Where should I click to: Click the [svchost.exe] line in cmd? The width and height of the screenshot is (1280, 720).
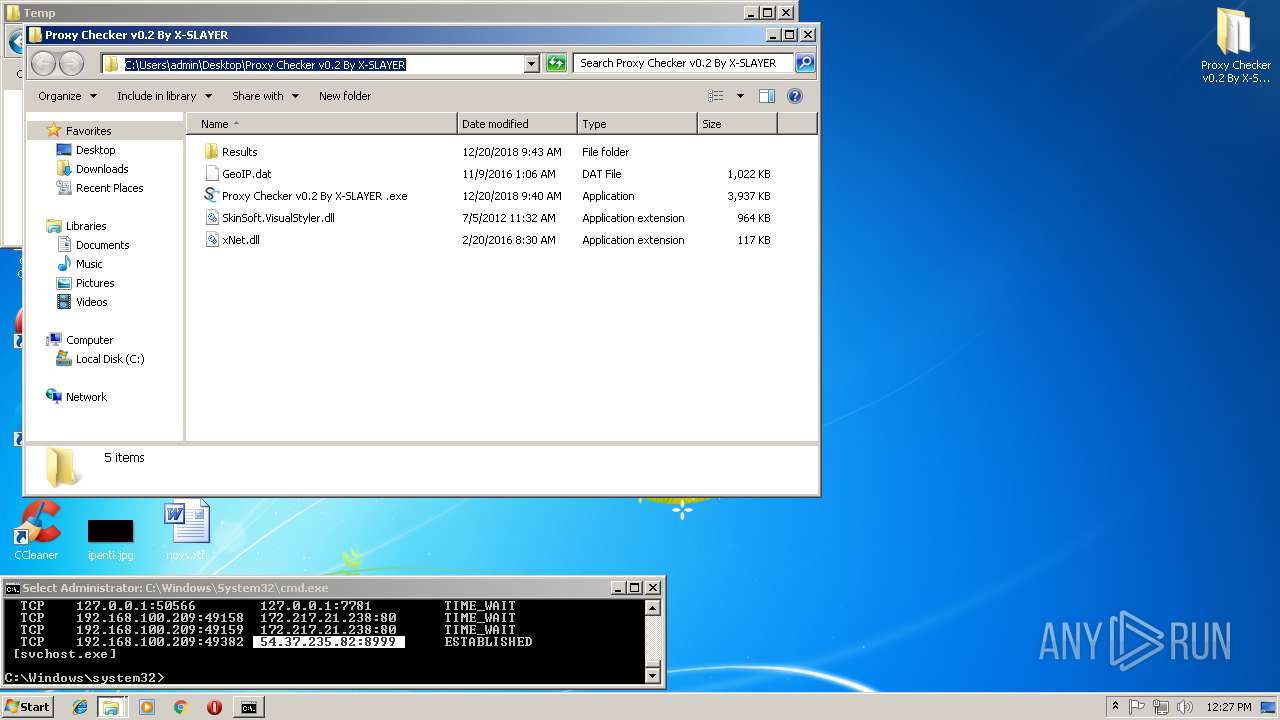tap(65, 654)
